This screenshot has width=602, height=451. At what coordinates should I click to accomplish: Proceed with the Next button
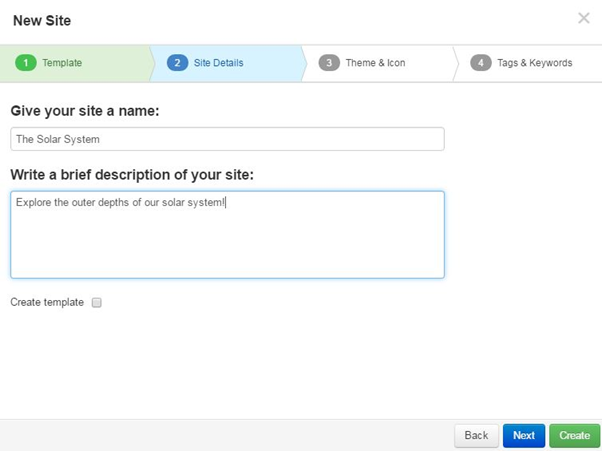pyautogui.click(x=524, y=435)
